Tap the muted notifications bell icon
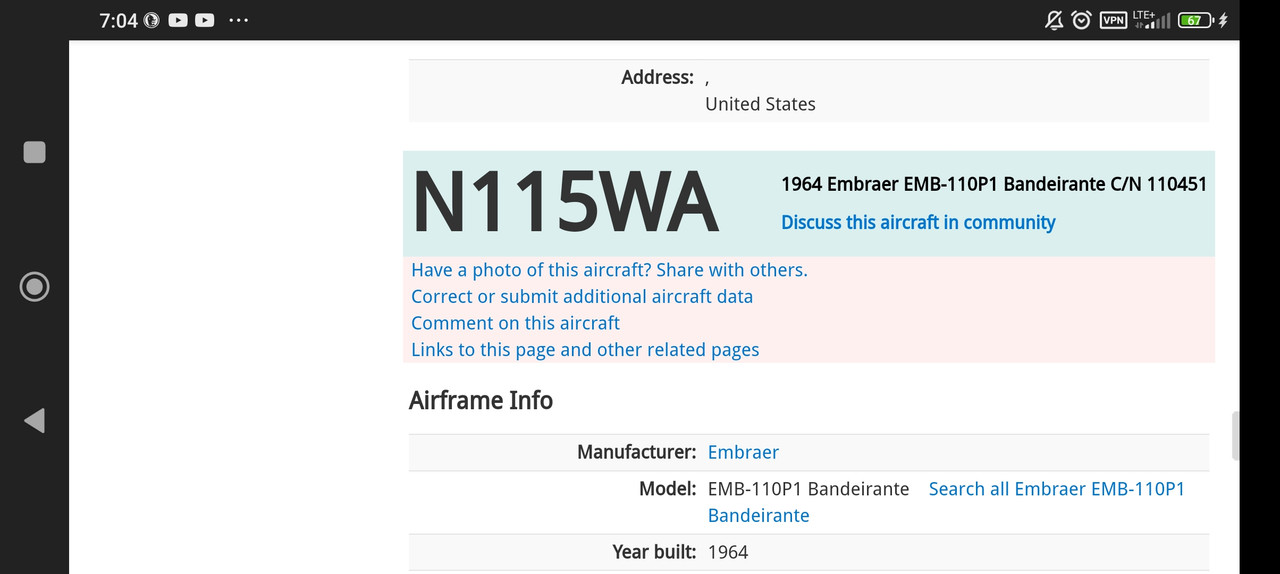This screenshot has height=574, width=1280. (1054, 20)
